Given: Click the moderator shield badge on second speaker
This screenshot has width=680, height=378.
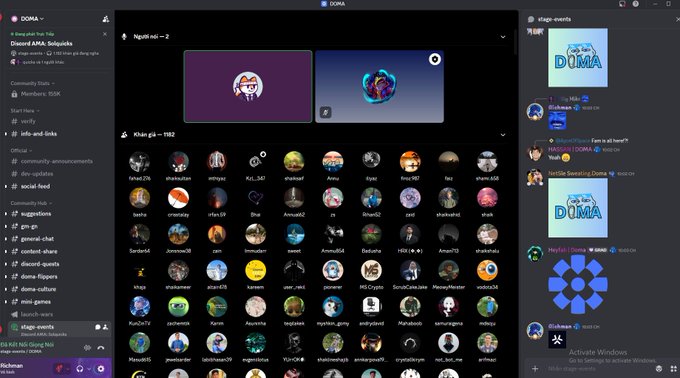Looking at the screenshot, I should click(x=435, y=59).
